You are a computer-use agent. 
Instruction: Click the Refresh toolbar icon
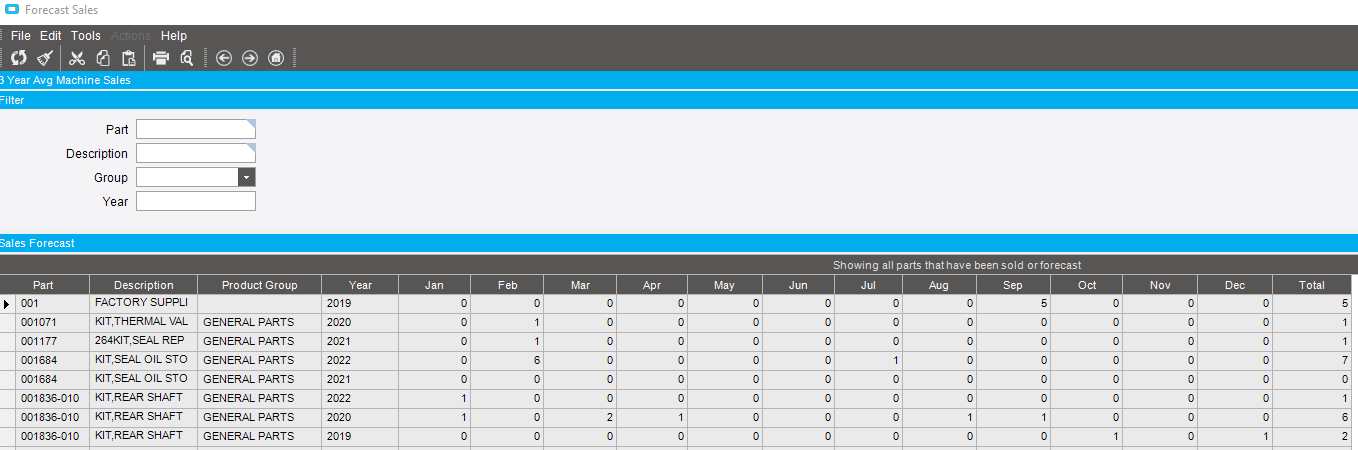click(19, 58)
